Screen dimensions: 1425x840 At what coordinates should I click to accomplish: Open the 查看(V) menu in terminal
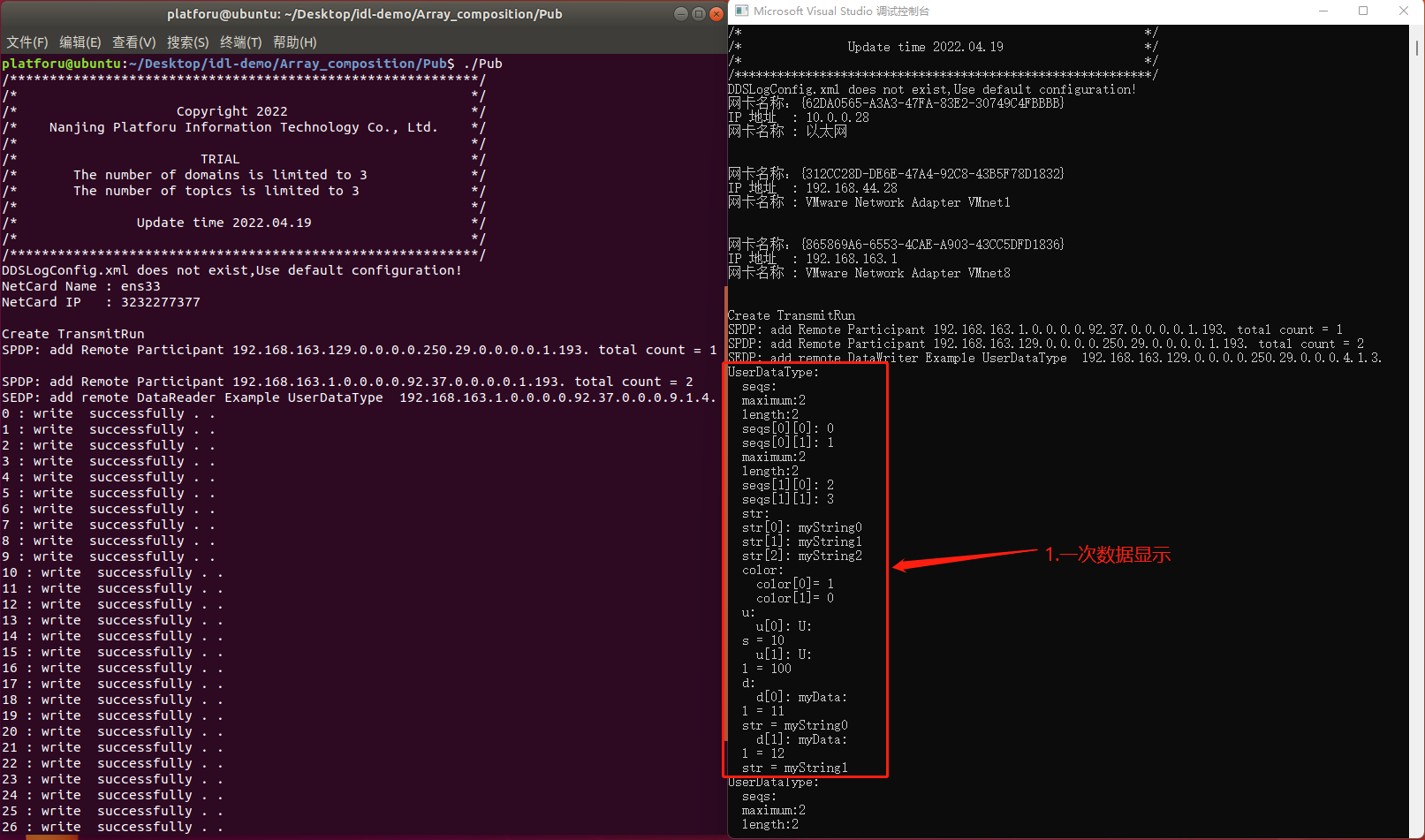pos(134,42)
